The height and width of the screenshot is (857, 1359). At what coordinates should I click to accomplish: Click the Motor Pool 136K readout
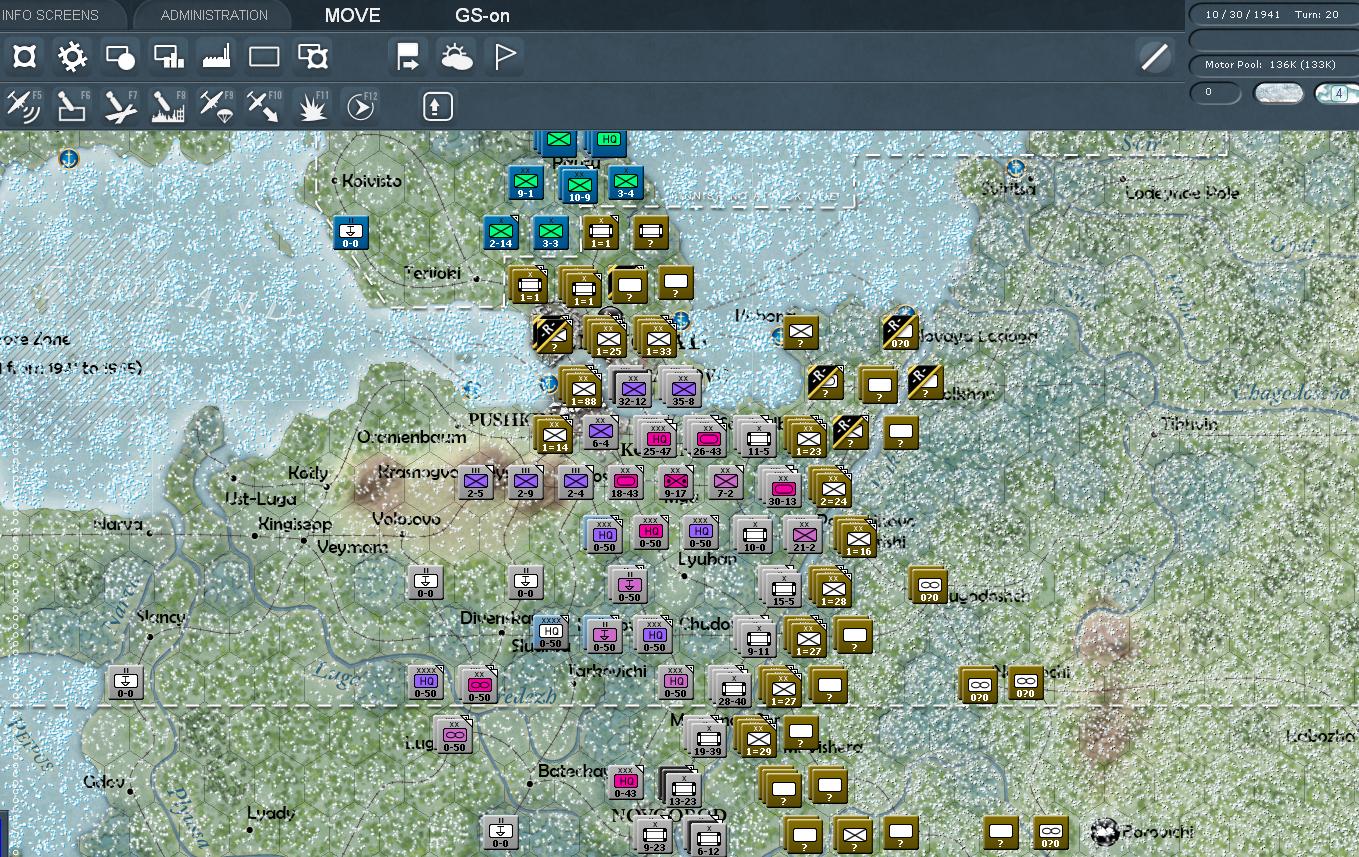click(1272, 65)
